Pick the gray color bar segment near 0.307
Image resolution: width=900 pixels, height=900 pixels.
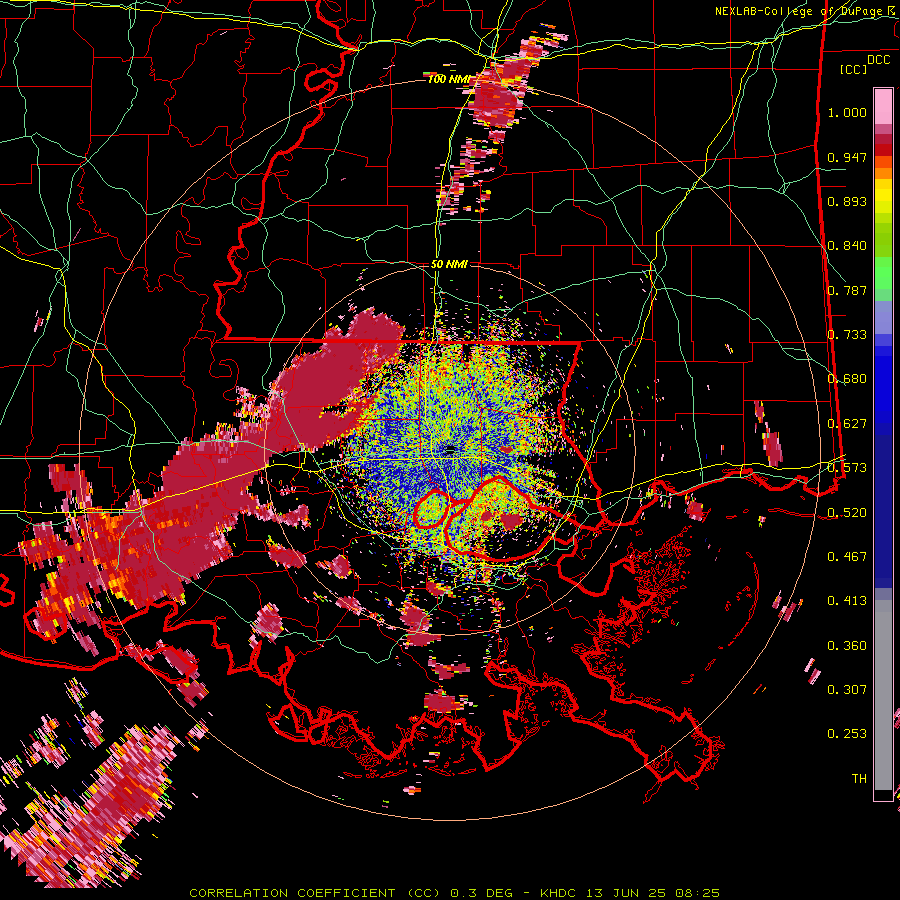(x=883, y=695)
